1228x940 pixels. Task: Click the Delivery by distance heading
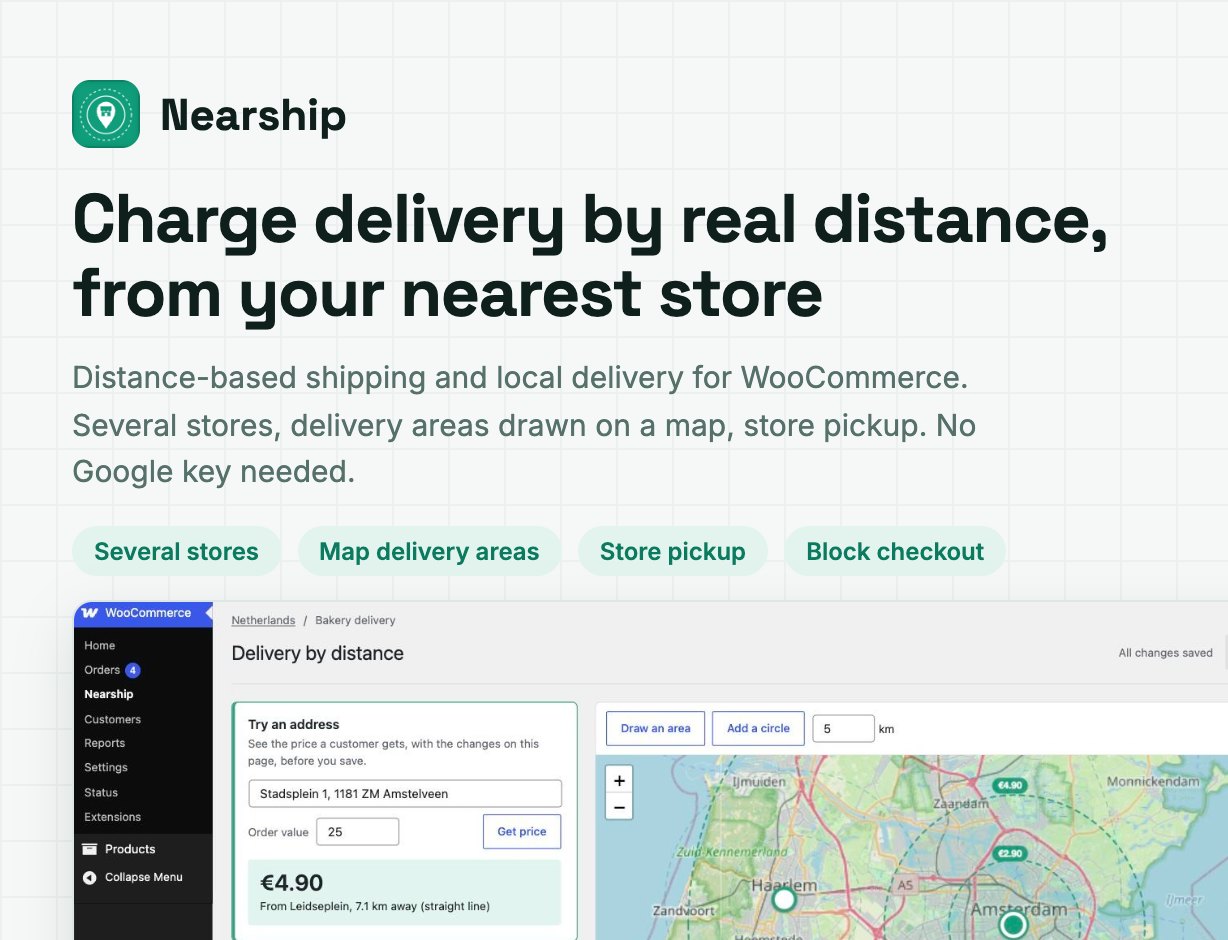[x=318, y=653]
